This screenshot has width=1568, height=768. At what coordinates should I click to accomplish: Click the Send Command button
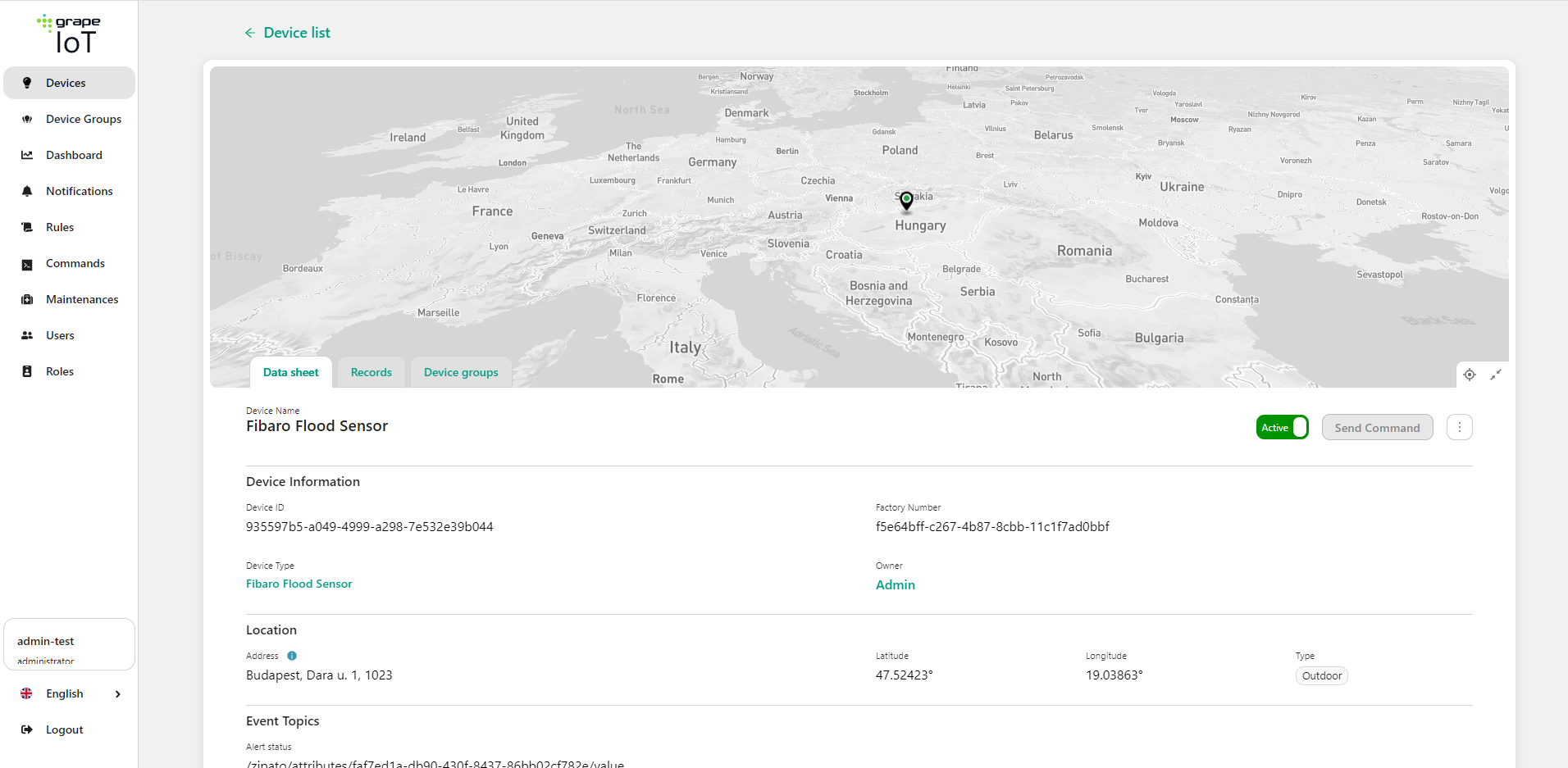1377,427
